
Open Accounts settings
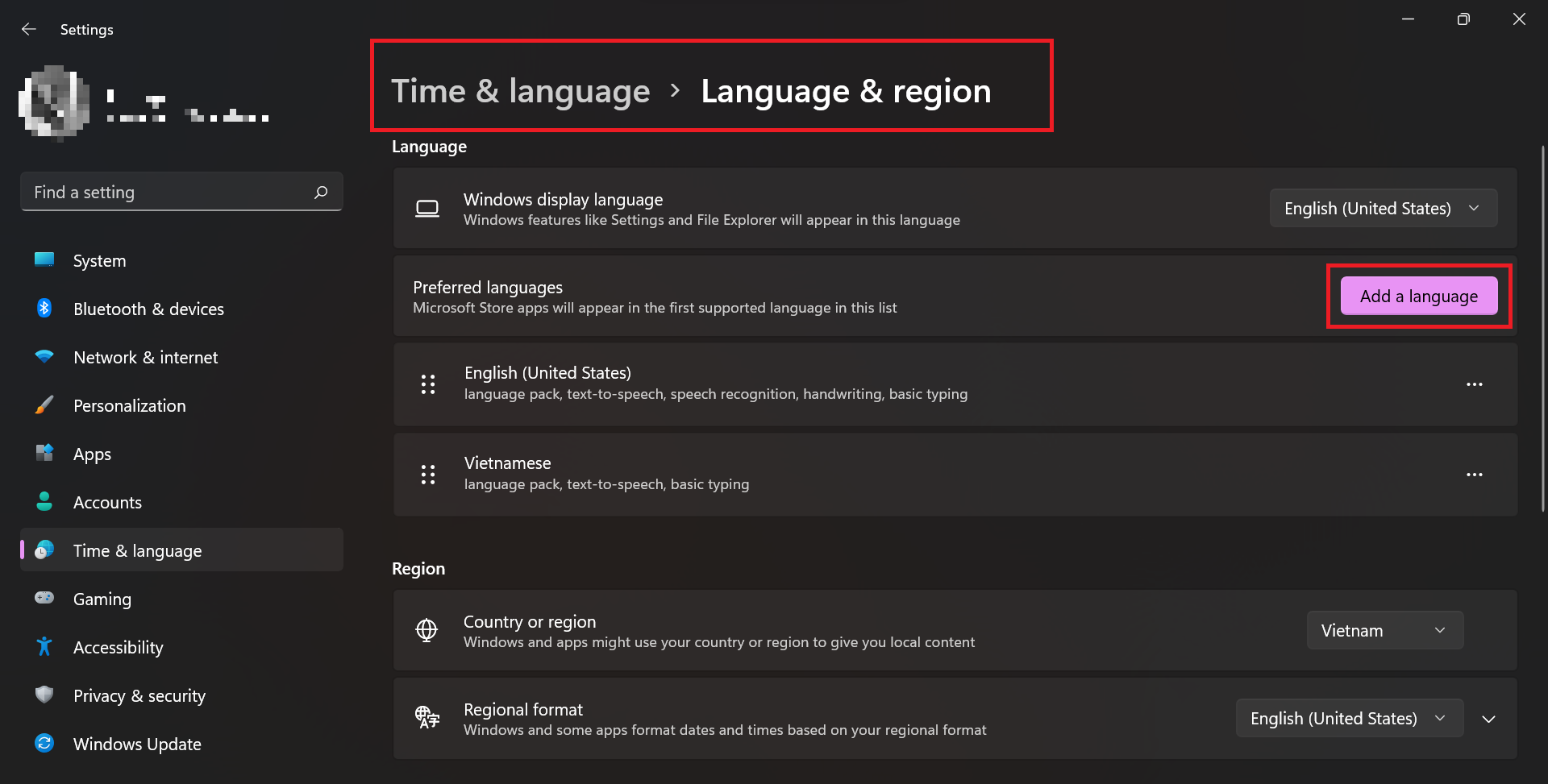coord(181,502)
